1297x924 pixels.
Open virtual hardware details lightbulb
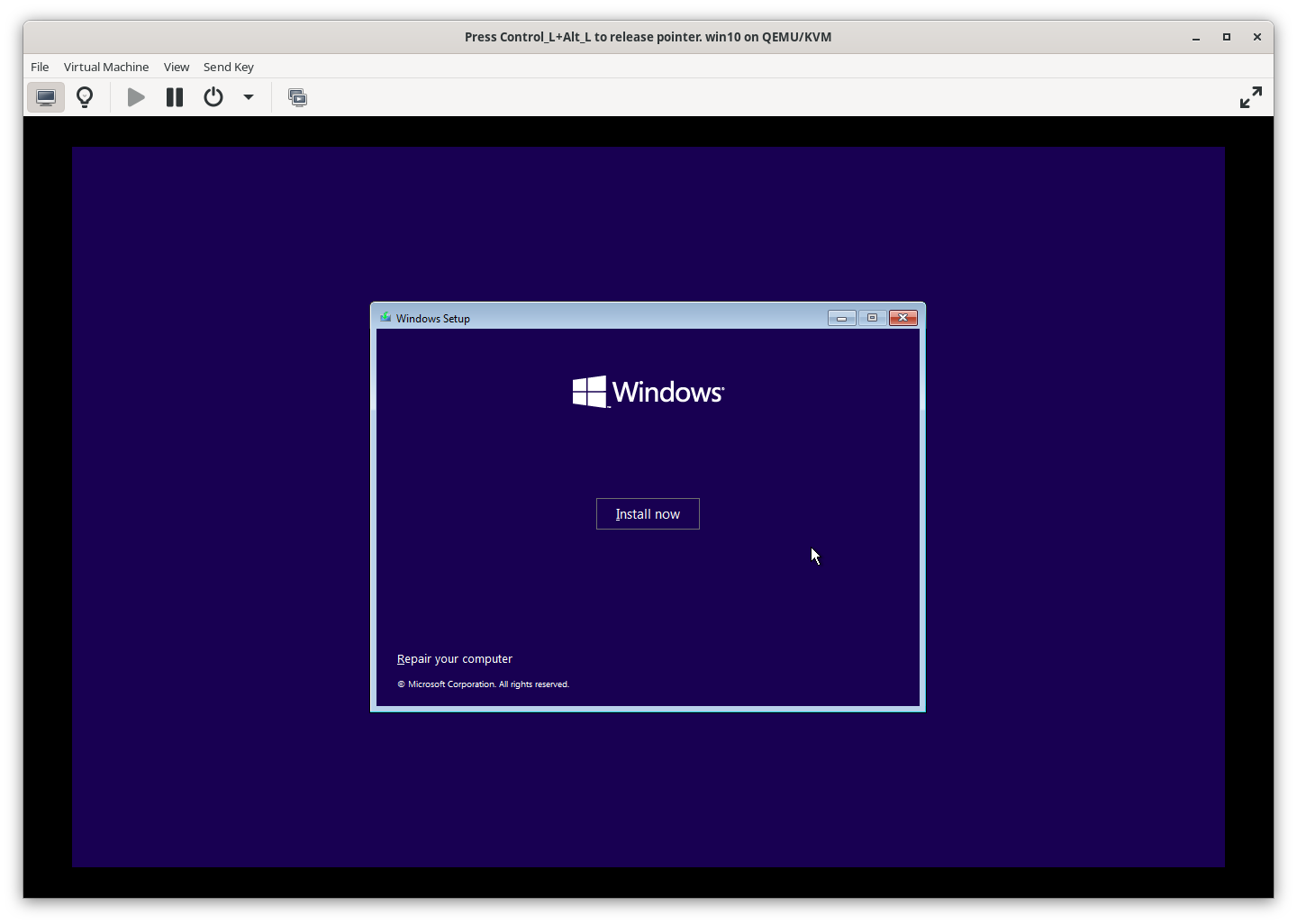coord(85,97)
